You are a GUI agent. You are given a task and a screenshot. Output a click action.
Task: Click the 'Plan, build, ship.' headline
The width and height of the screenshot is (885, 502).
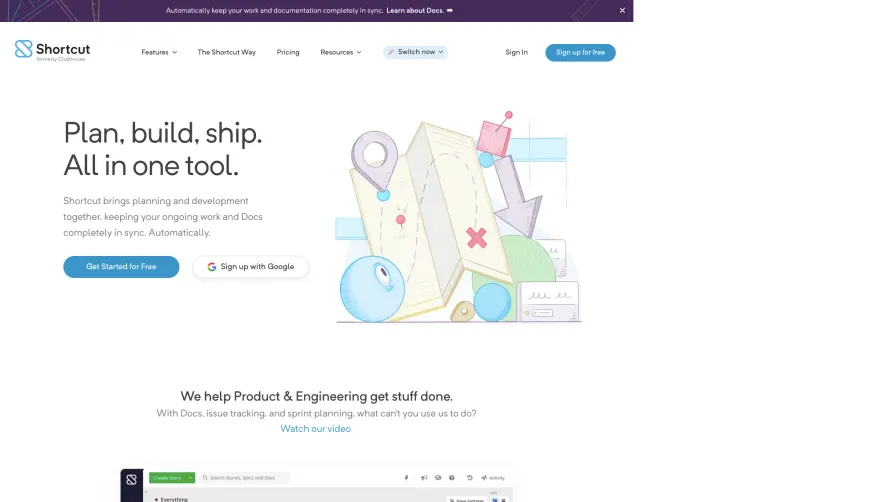pos(163,133)
